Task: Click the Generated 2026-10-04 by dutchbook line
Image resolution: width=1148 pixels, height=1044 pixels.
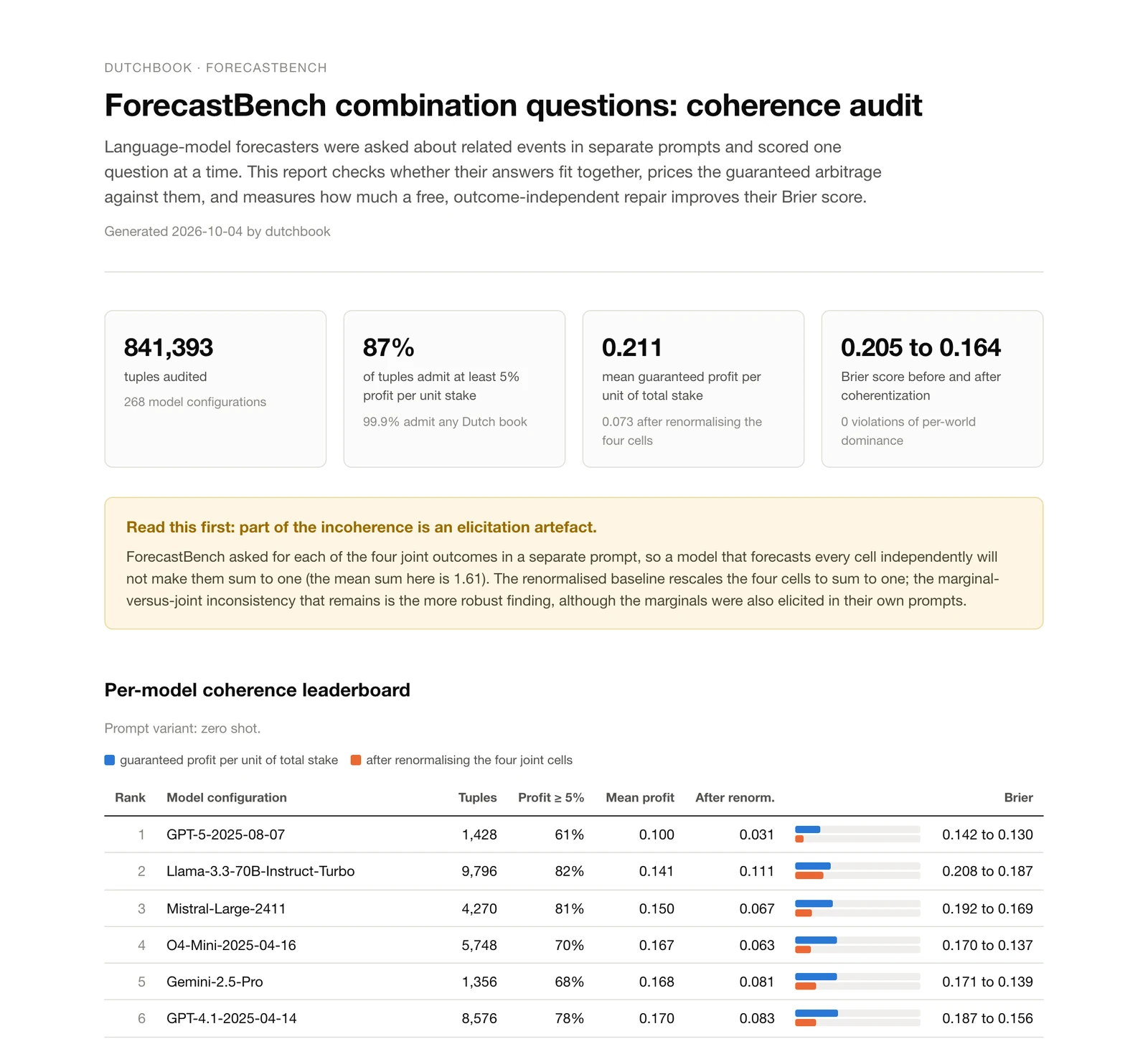Action: [217, 231]
